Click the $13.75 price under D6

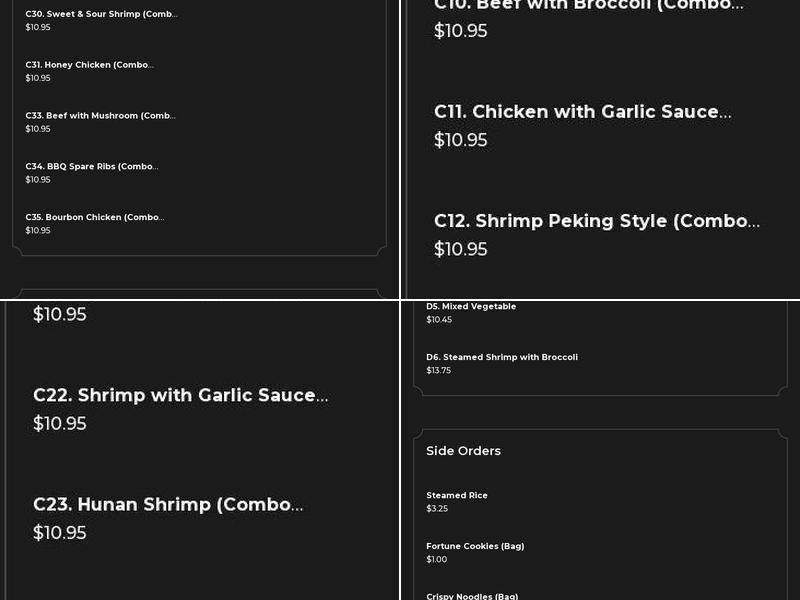click(439, 370)
